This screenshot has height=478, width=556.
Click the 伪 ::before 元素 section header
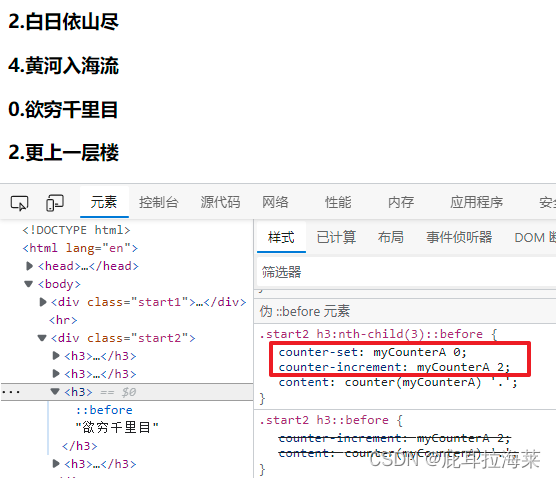coord(305,311)
